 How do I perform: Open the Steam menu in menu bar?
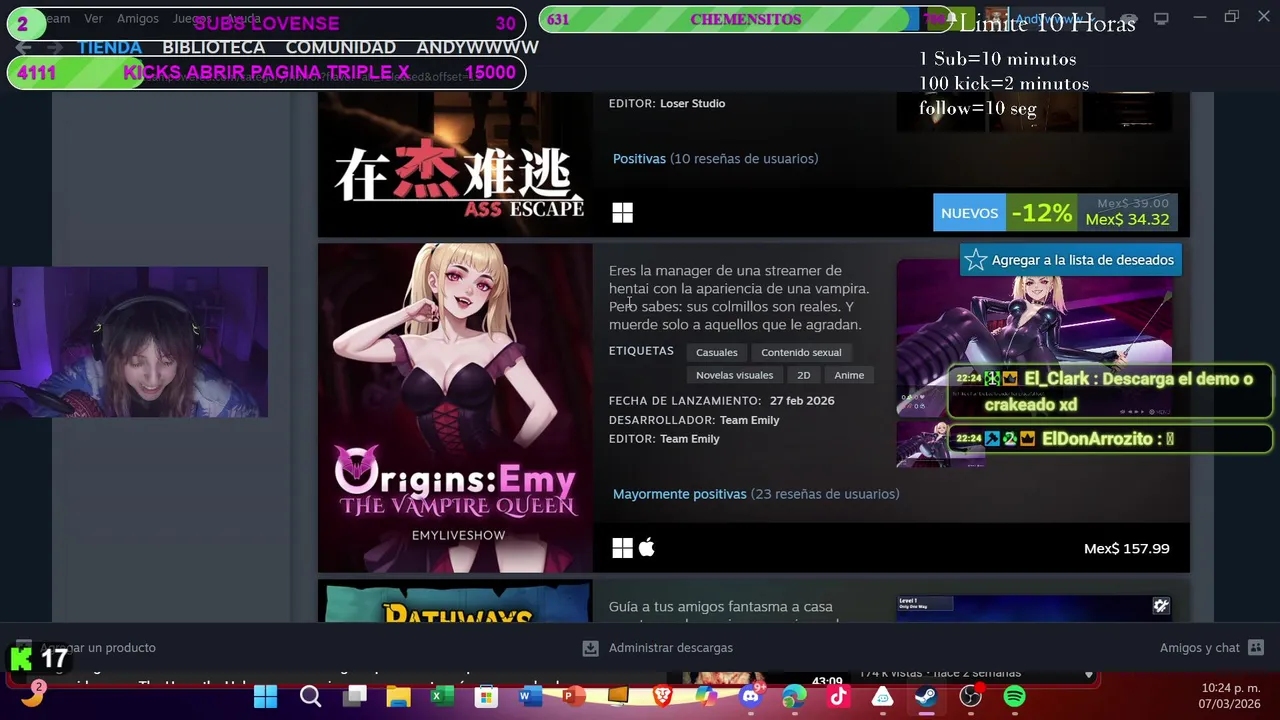tap(52, 18)
